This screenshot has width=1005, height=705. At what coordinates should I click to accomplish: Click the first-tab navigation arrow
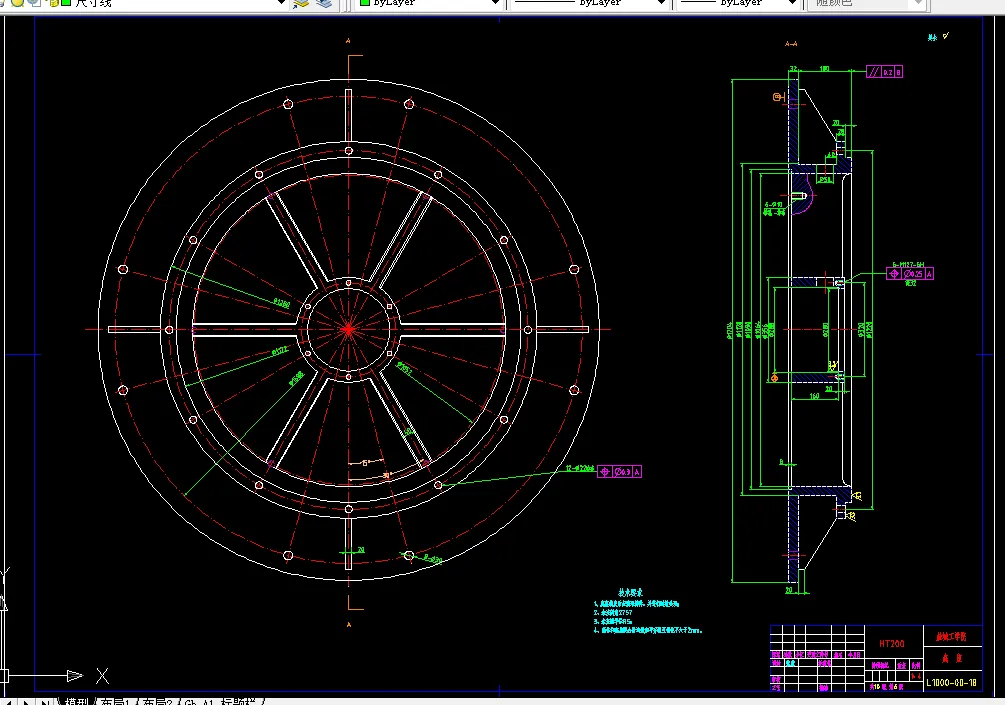8,702
